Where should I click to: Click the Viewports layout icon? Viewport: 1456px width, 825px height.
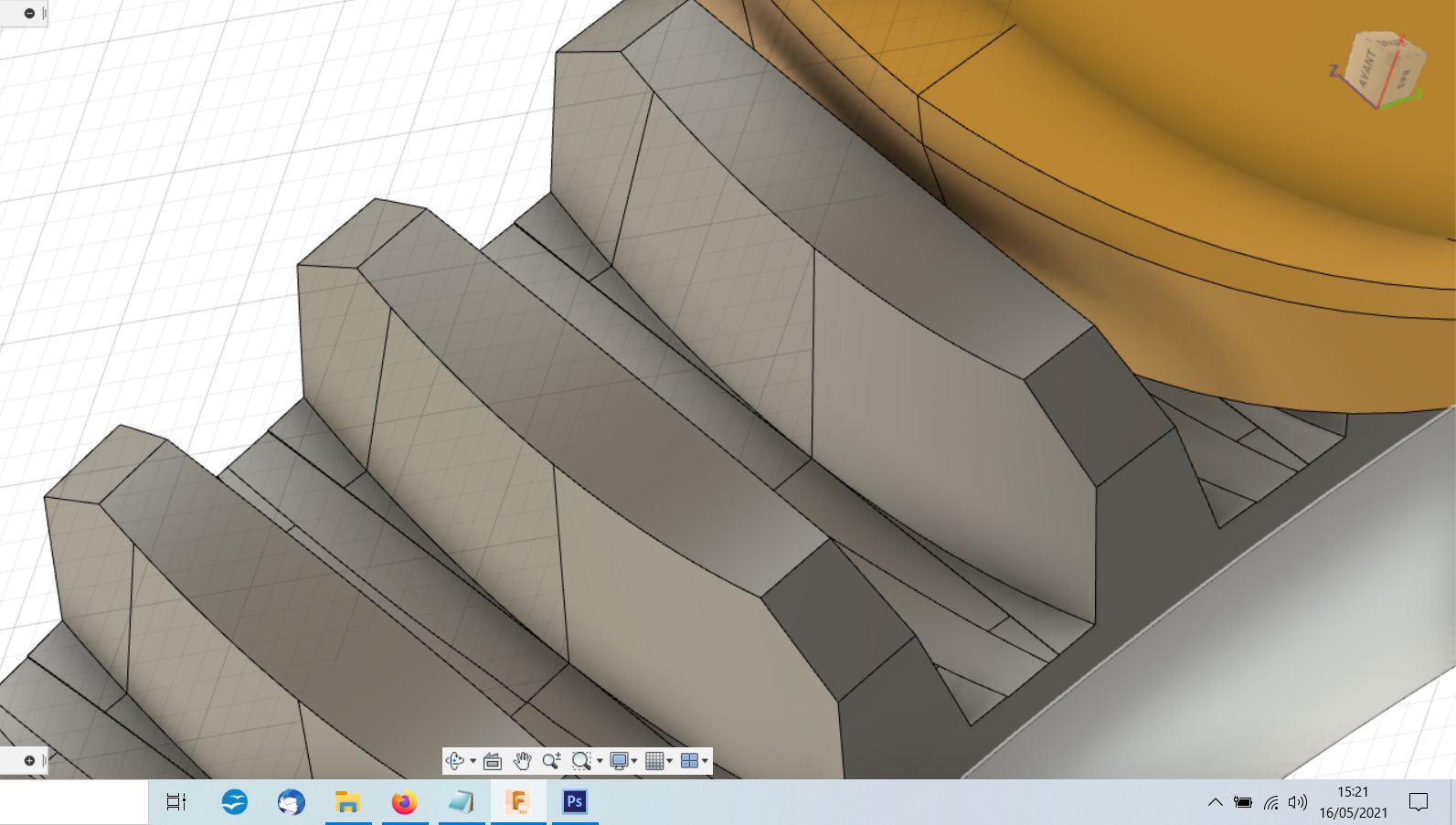pyautogui.click(x=690, y=760)
